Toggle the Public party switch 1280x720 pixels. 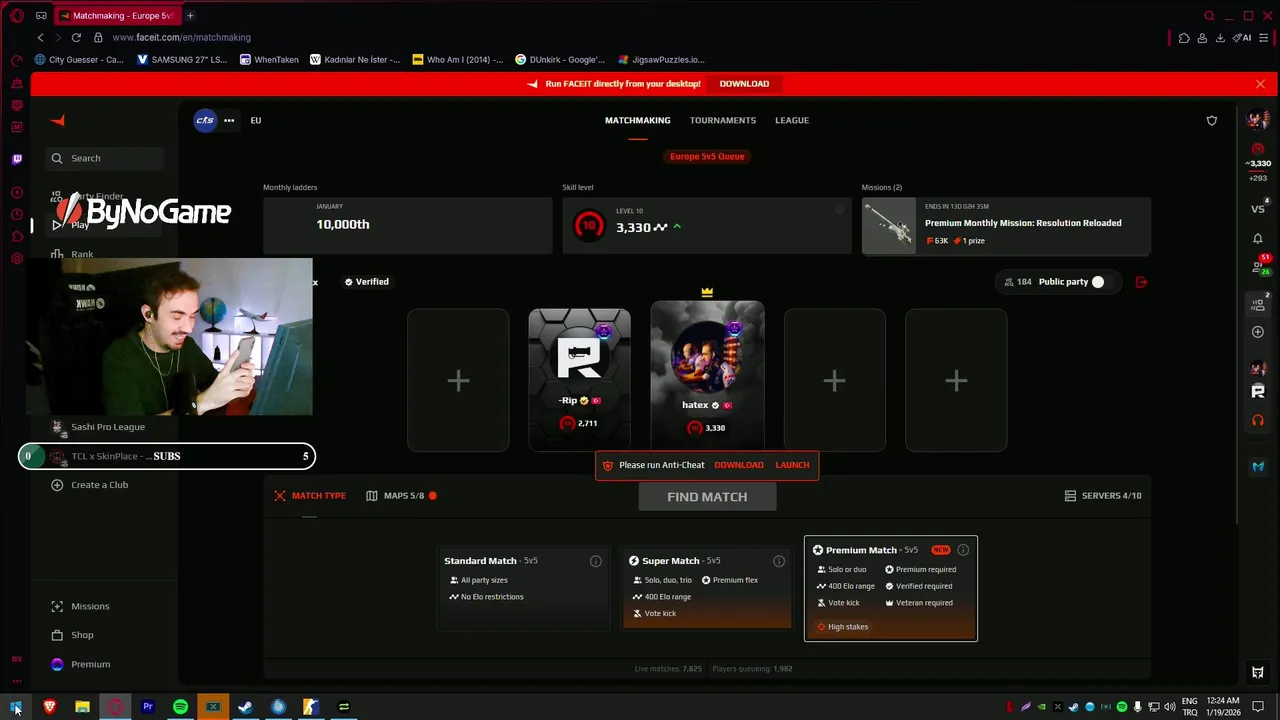tap(1098, 282)
